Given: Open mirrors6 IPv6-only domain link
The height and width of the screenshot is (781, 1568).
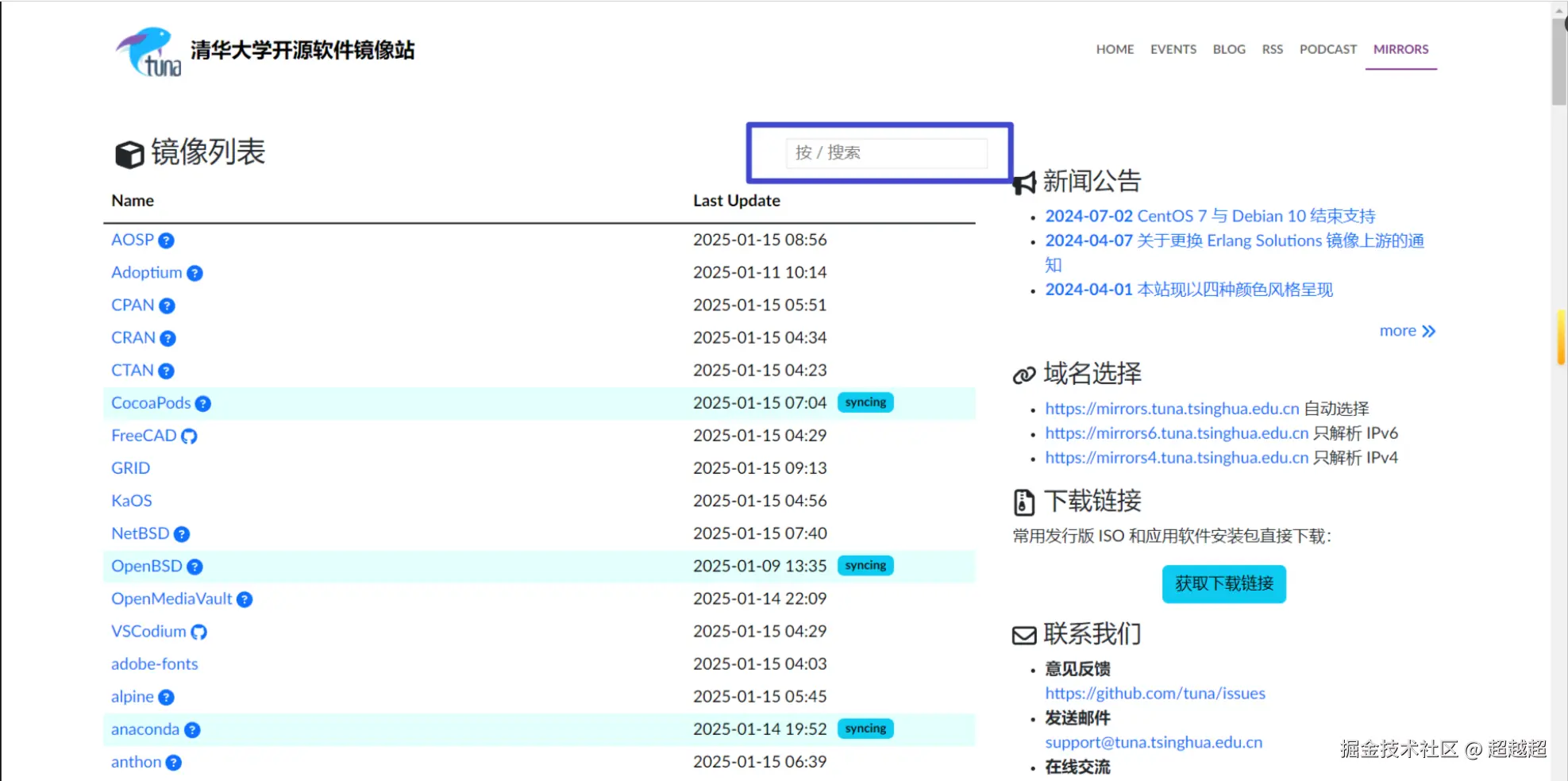Looking at the screenshot, I should coord(1177,433).
